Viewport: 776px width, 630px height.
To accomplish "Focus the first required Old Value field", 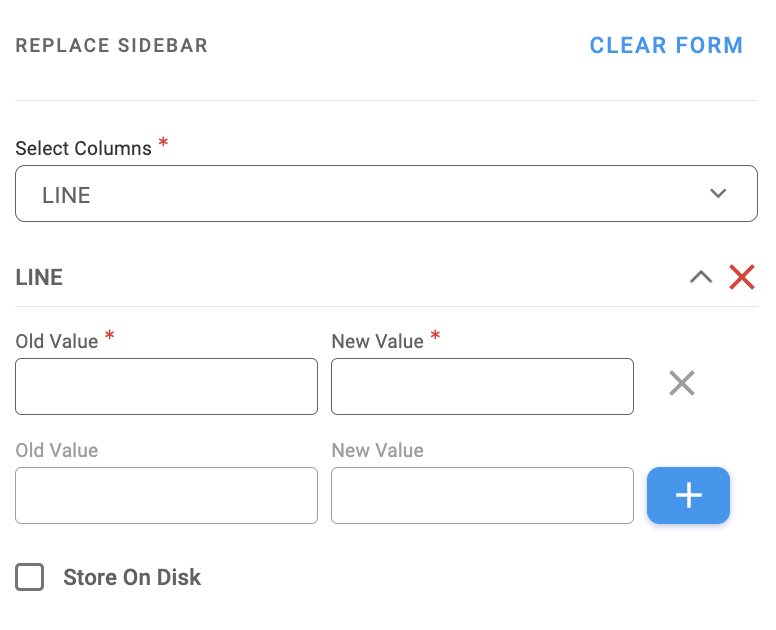I will [166, 386].
